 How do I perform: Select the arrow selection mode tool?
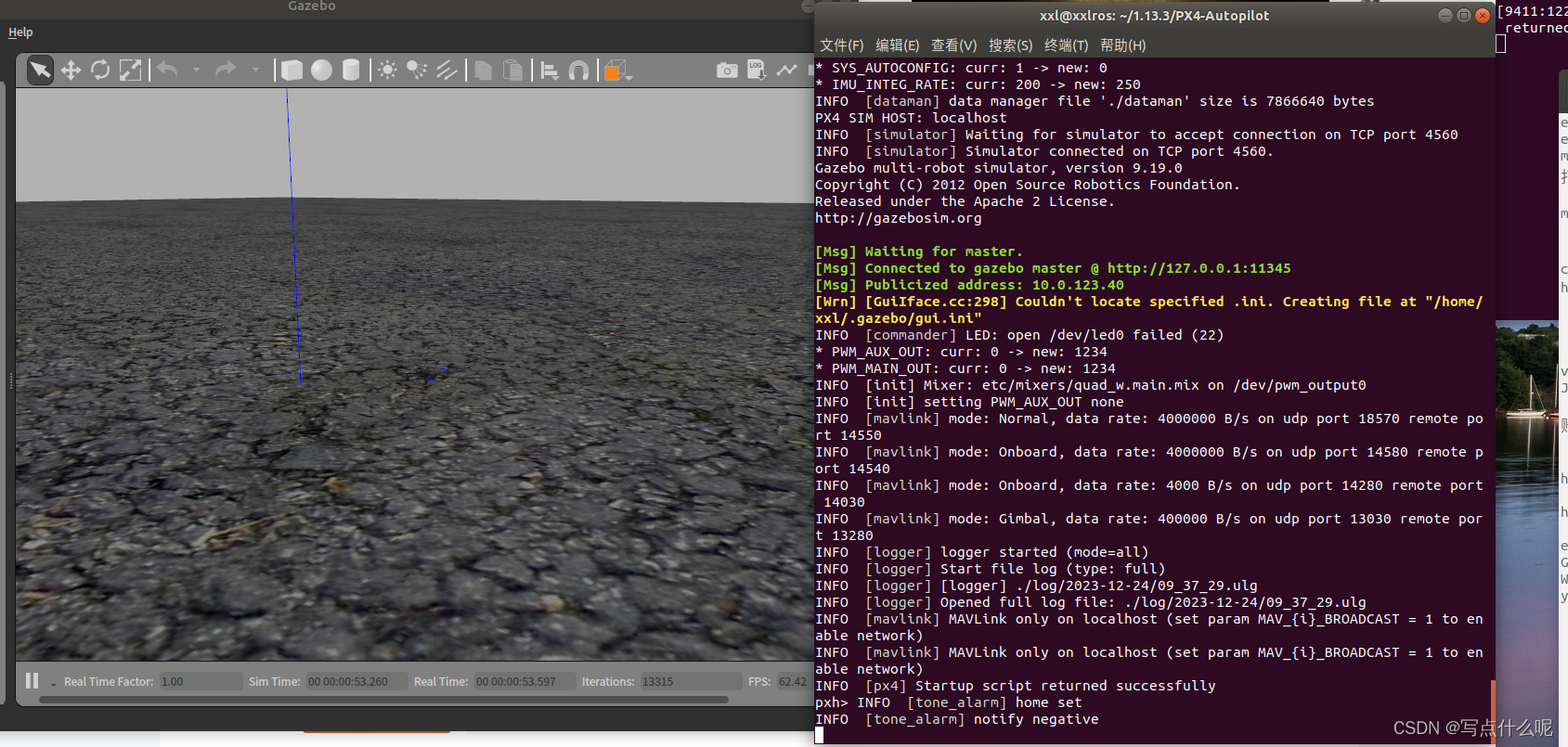pos(40,71)
